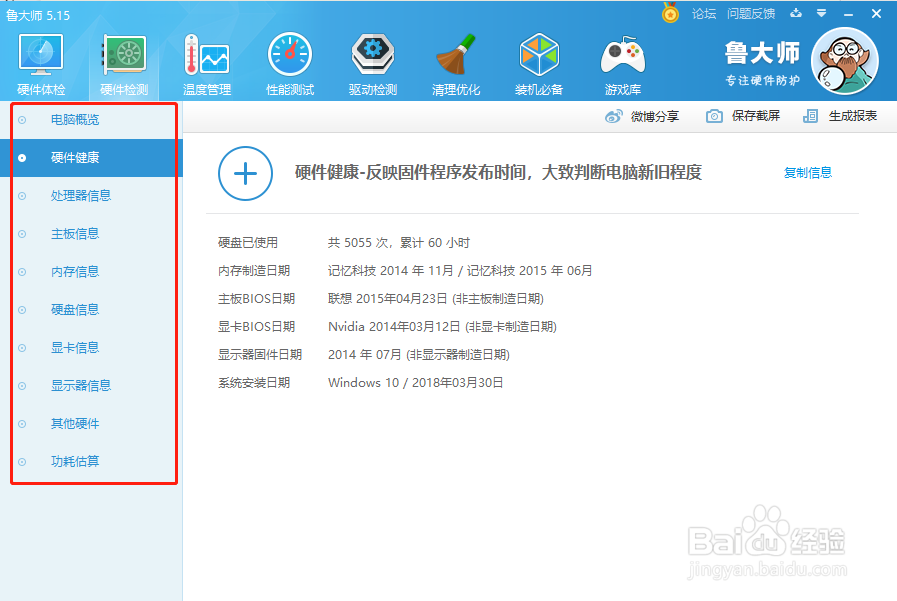897x601 pixels.
Task: Click bullet marker next to 显示器信息
Action: click(22, 386)
